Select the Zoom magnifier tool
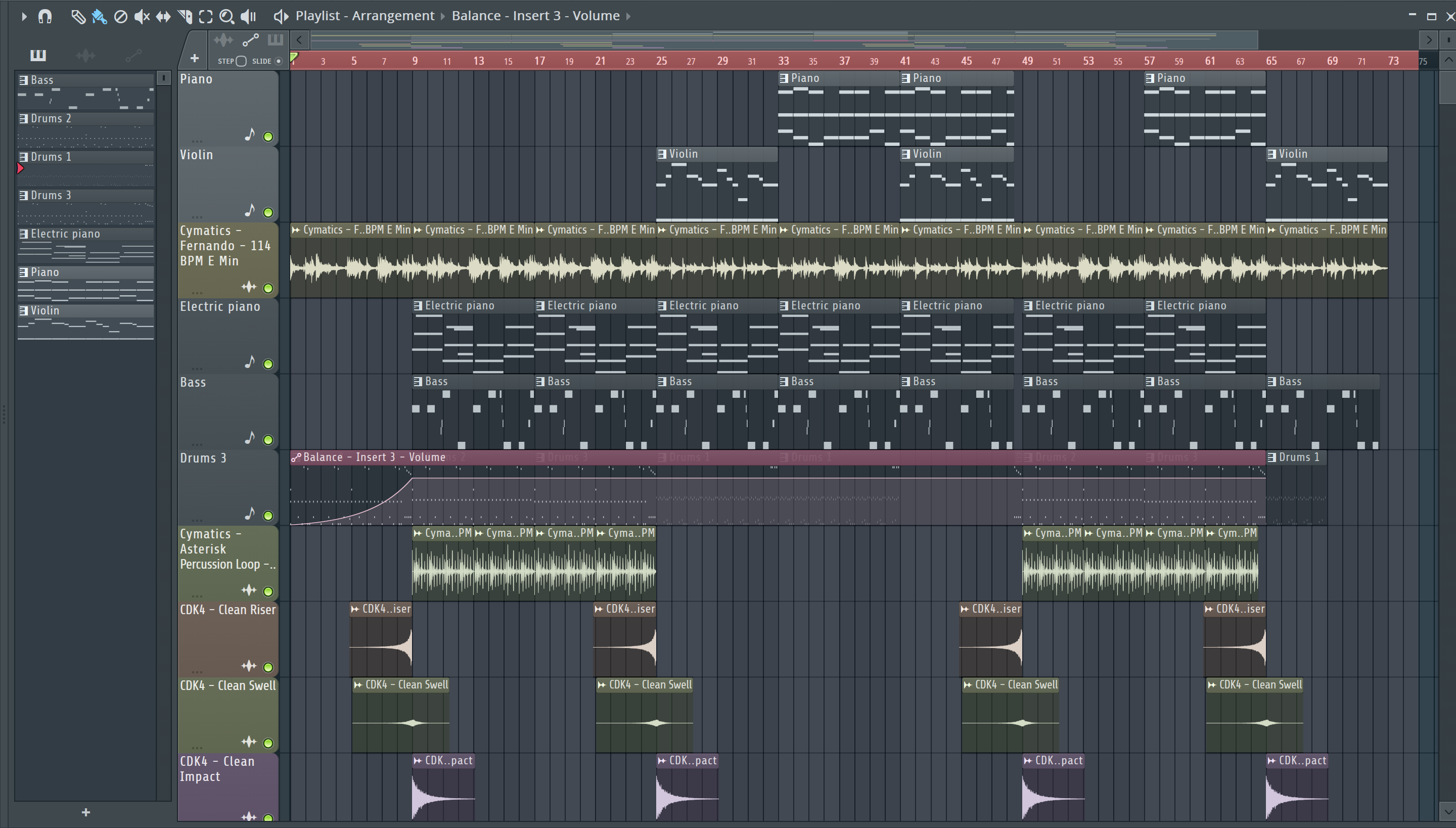The height and width of the screenshot is (828, 1456). pyautogui.click(x=227, y=17)
